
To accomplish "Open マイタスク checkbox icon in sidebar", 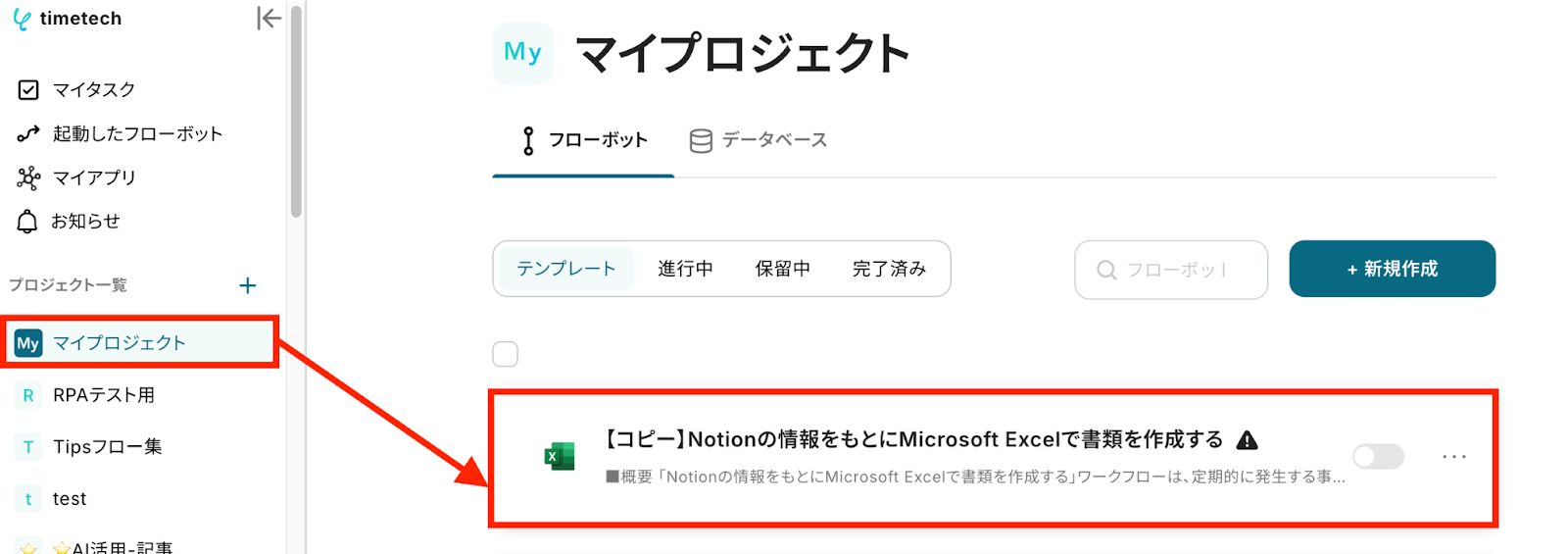I will 28,90.
